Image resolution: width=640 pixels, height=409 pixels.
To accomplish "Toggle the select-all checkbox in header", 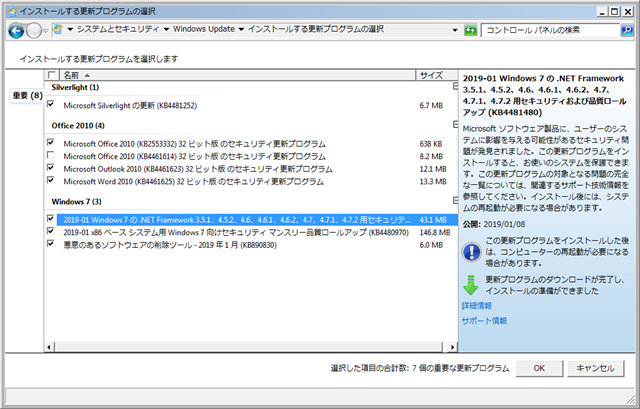I will pos(51,75).
